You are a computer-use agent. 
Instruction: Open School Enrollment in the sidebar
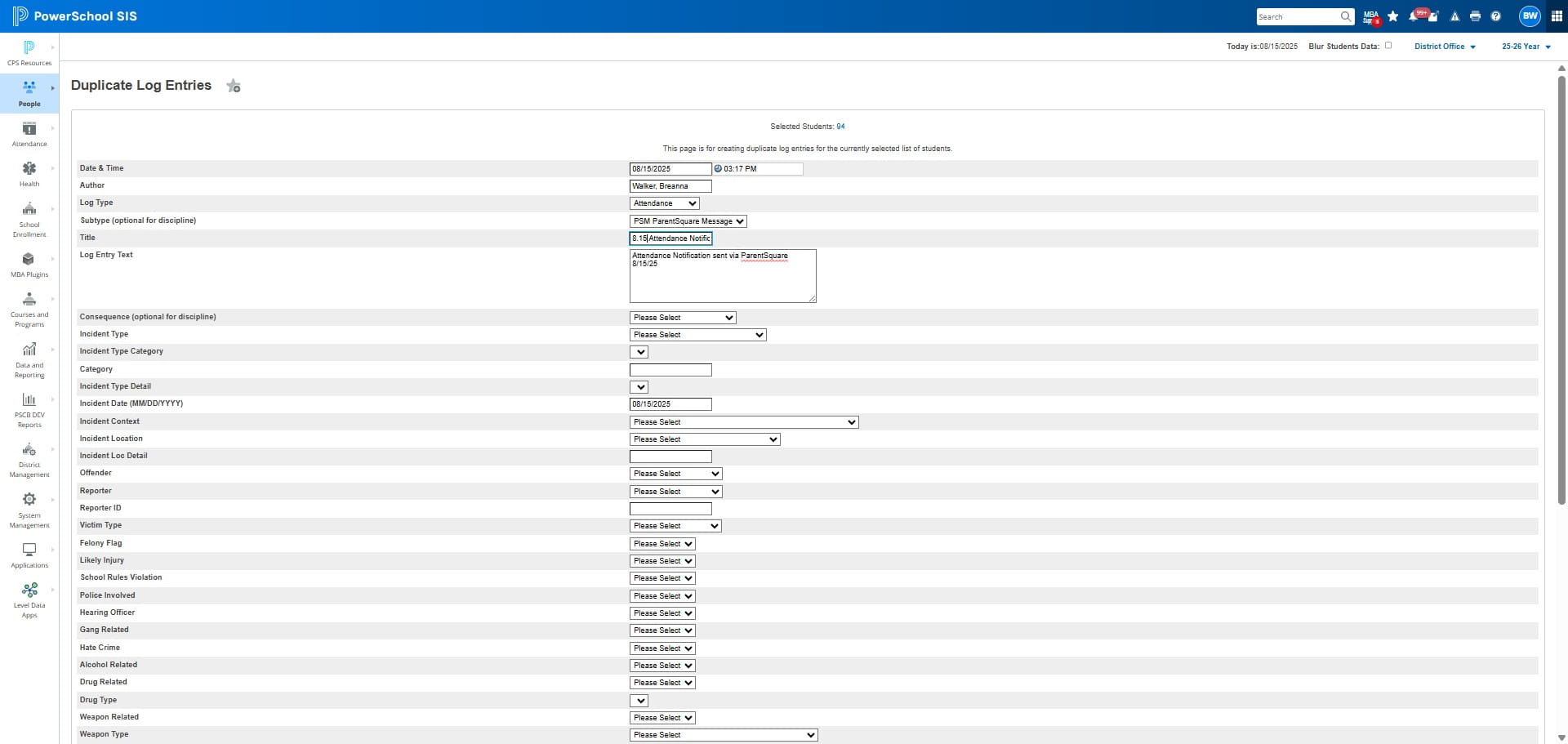(29, 219)
